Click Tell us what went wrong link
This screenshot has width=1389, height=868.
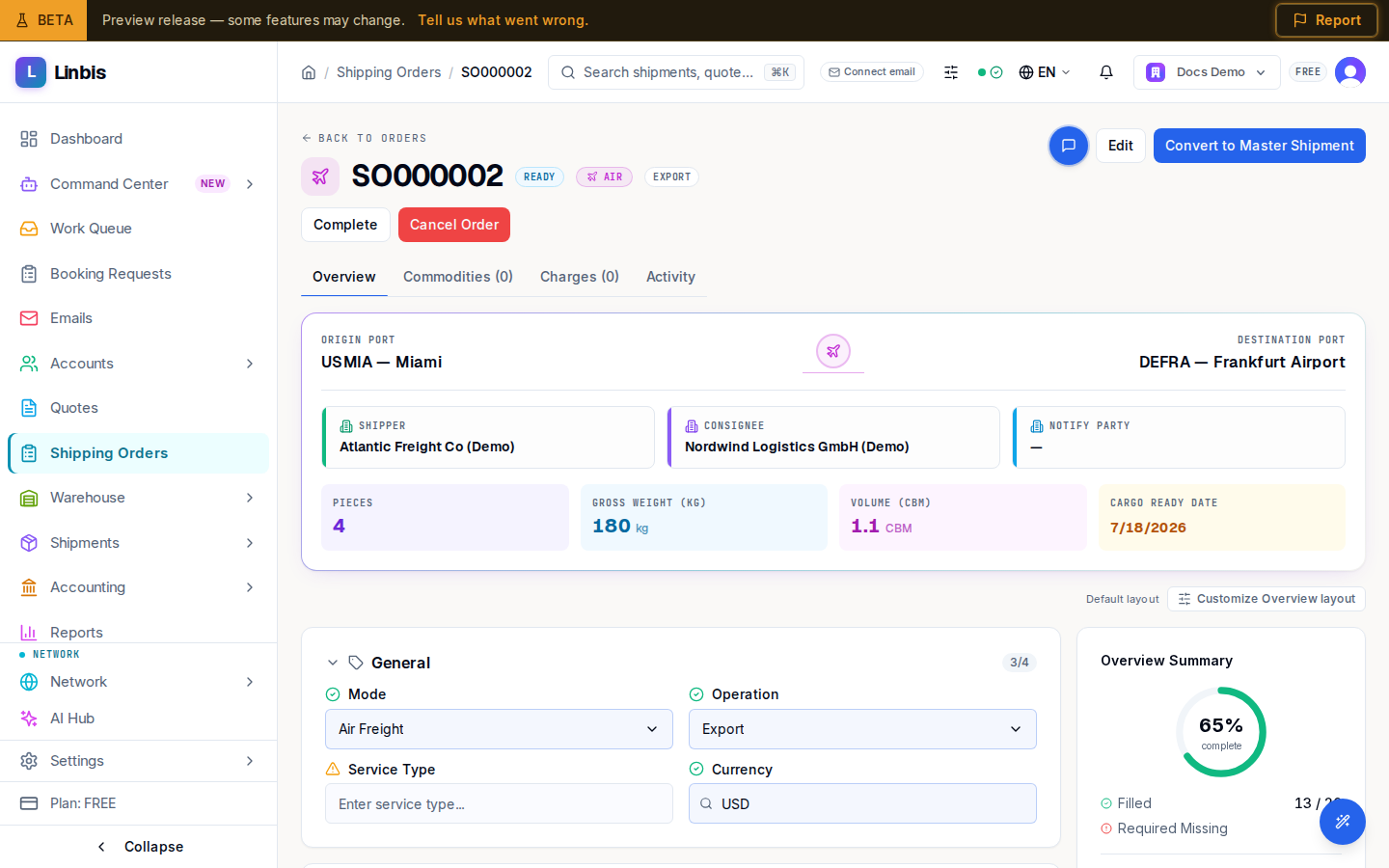pyautogui.click(x=503, y=20)
